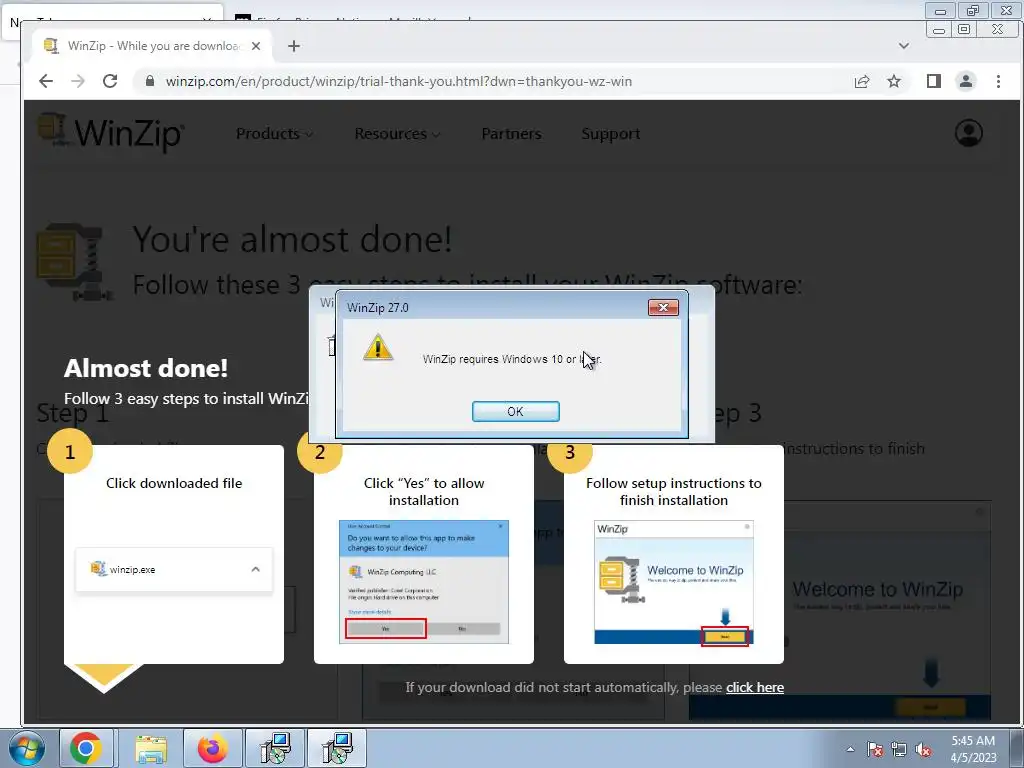Click OK in the WinZip 27.0 dialog

tap(515, 411)
